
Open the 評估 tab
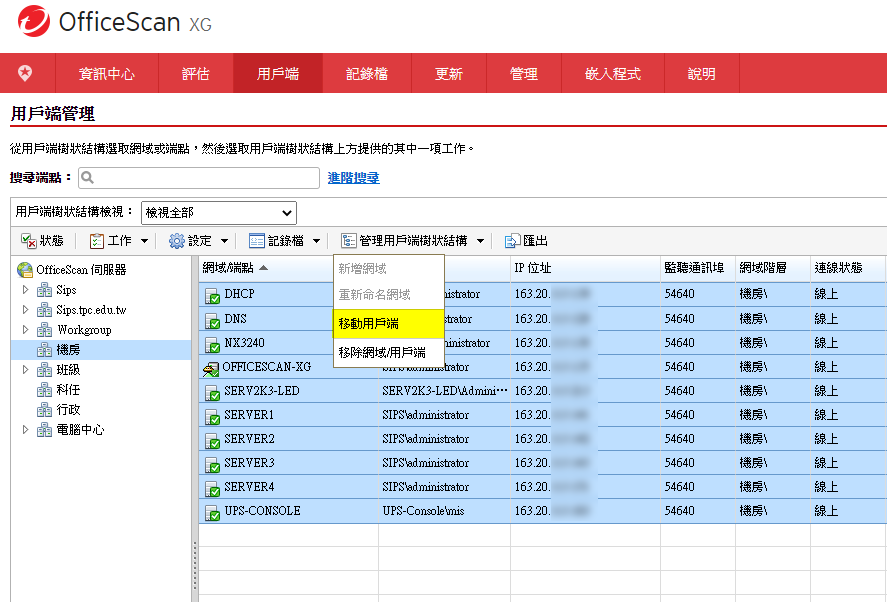pyautogui.click(x=196, y=73)
